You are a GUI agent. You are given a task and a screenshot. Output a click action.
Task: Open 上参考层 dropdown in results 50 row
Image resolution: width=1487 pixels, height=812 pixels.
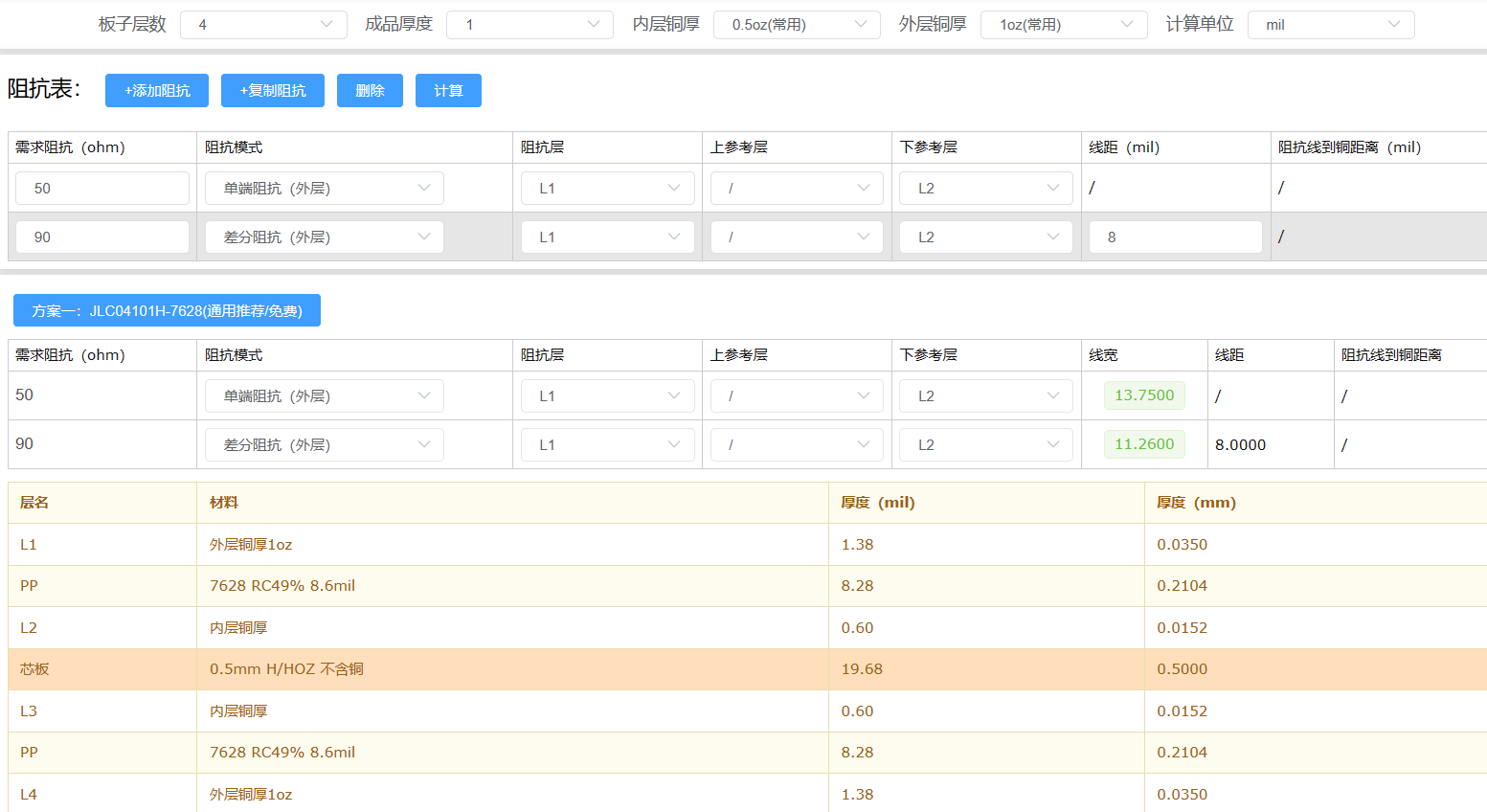click(798, 395)
